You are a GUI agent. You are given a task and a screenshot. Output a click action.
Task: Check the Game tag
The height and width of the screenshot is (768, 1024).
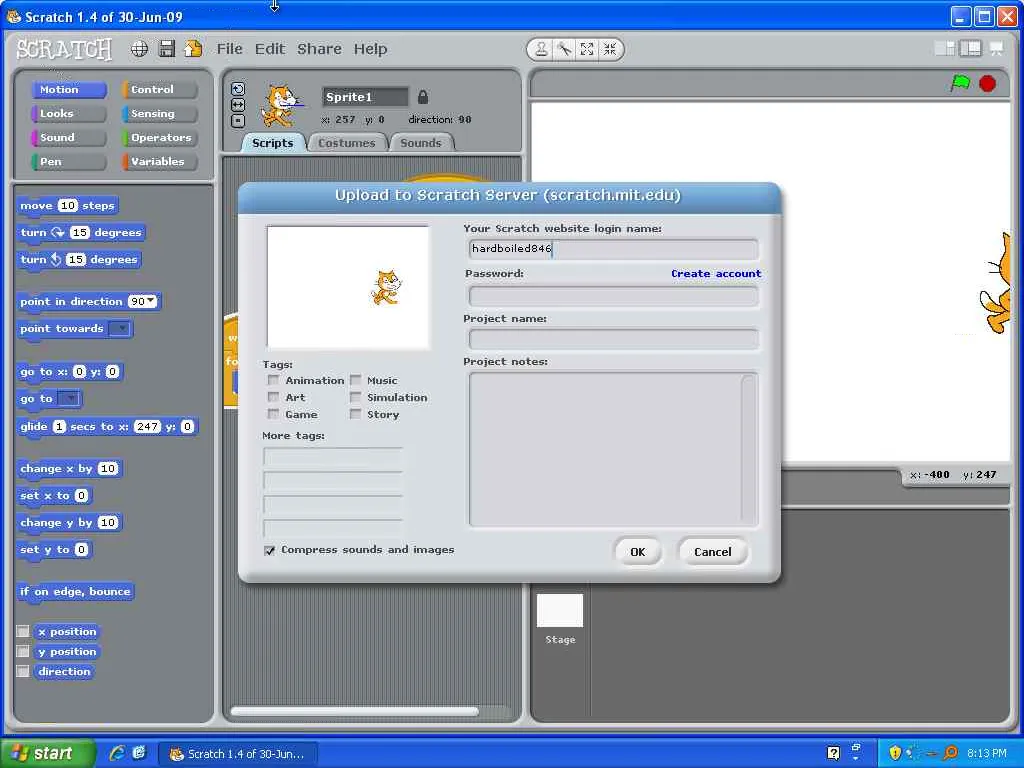tap(274, 414)
